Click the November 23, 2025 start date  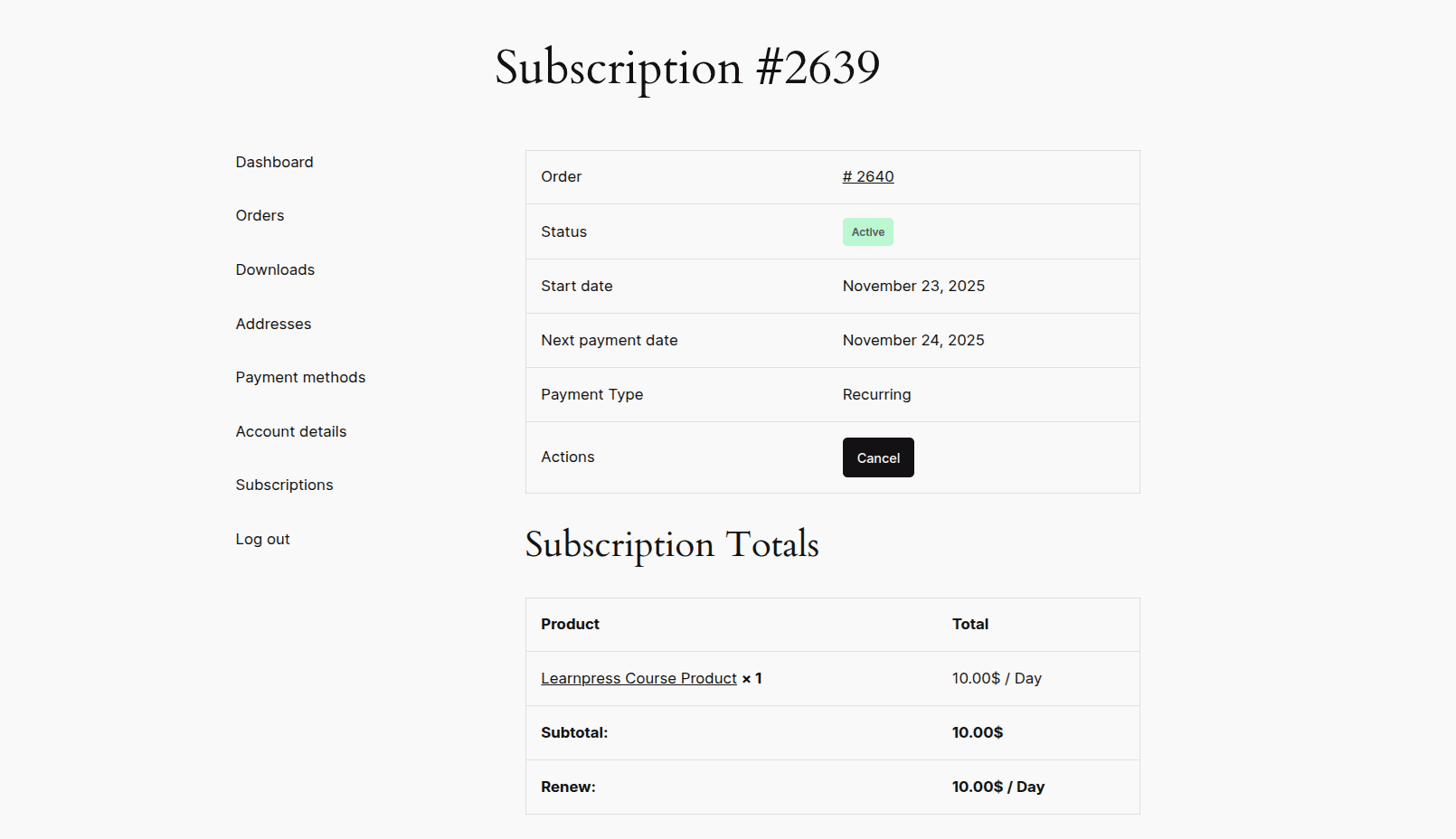913,286
